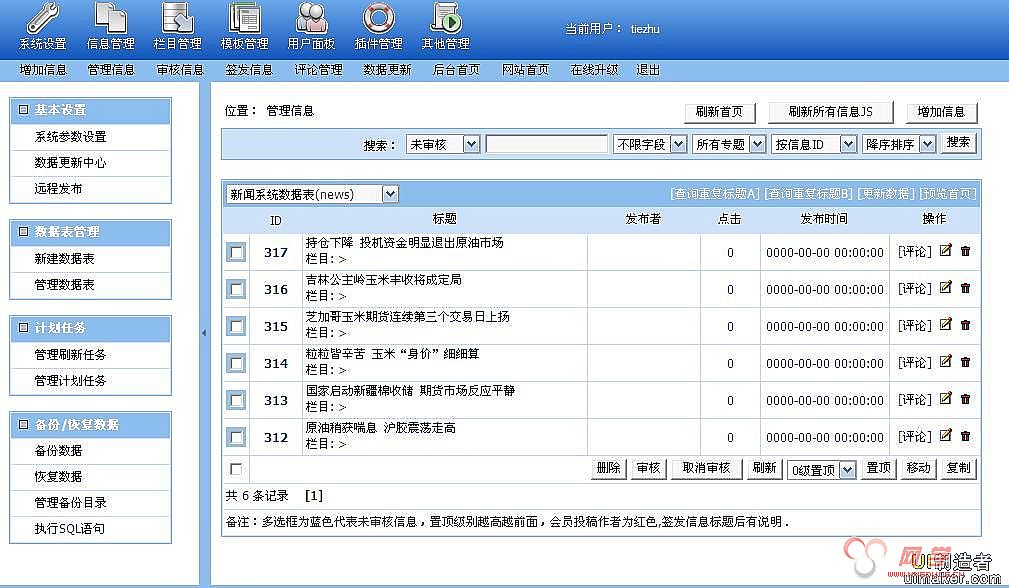This screenshot has width=1009, height=588.
Task: Click inside the search text input field
Action: (546, 143)
